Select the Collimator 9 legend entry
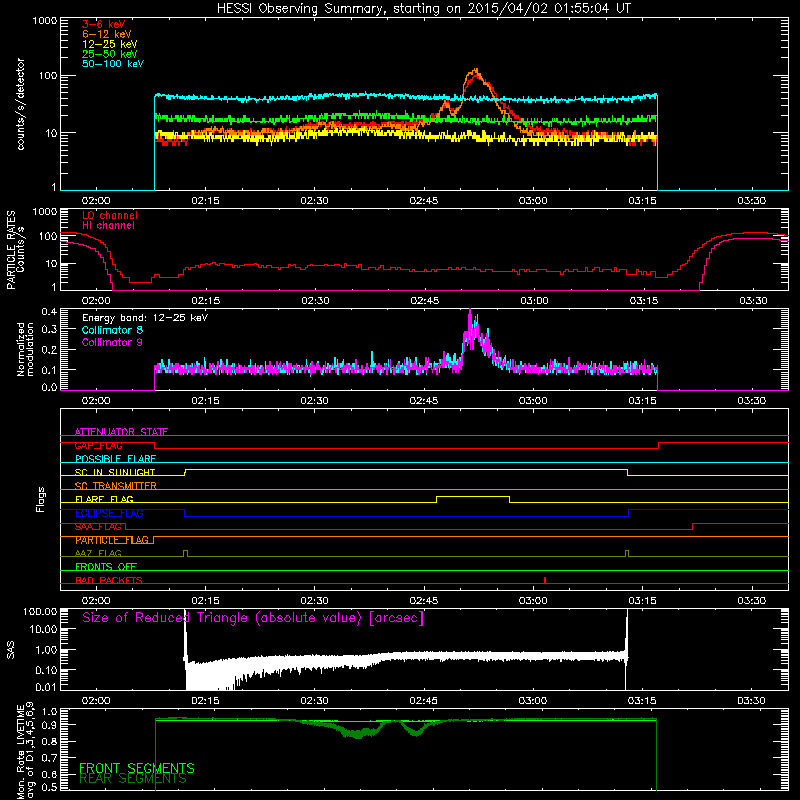Viewport: 800px width, 800px height. click(112, 342)
